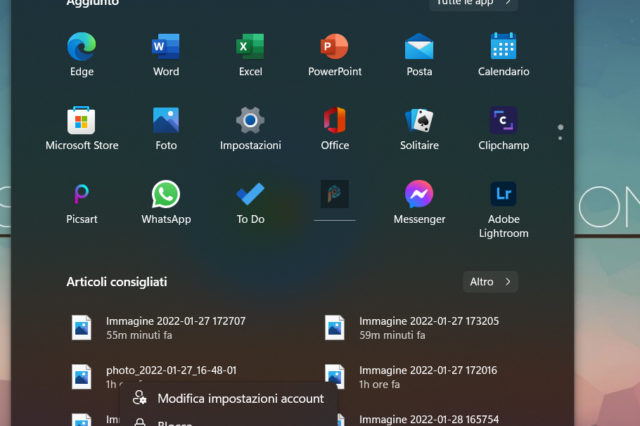Open the Edge browser app
The image size is (640, 426).
click(x=82, y=54)
